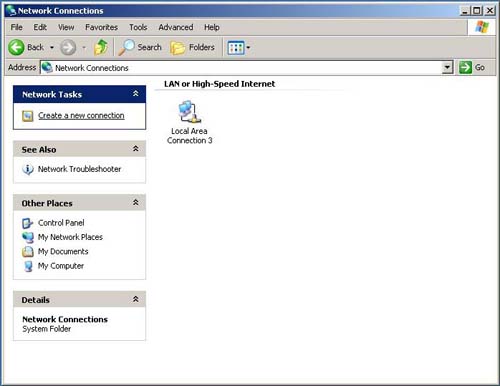Click the green Go button
The image size is (500, 386).
pos(472,68)
